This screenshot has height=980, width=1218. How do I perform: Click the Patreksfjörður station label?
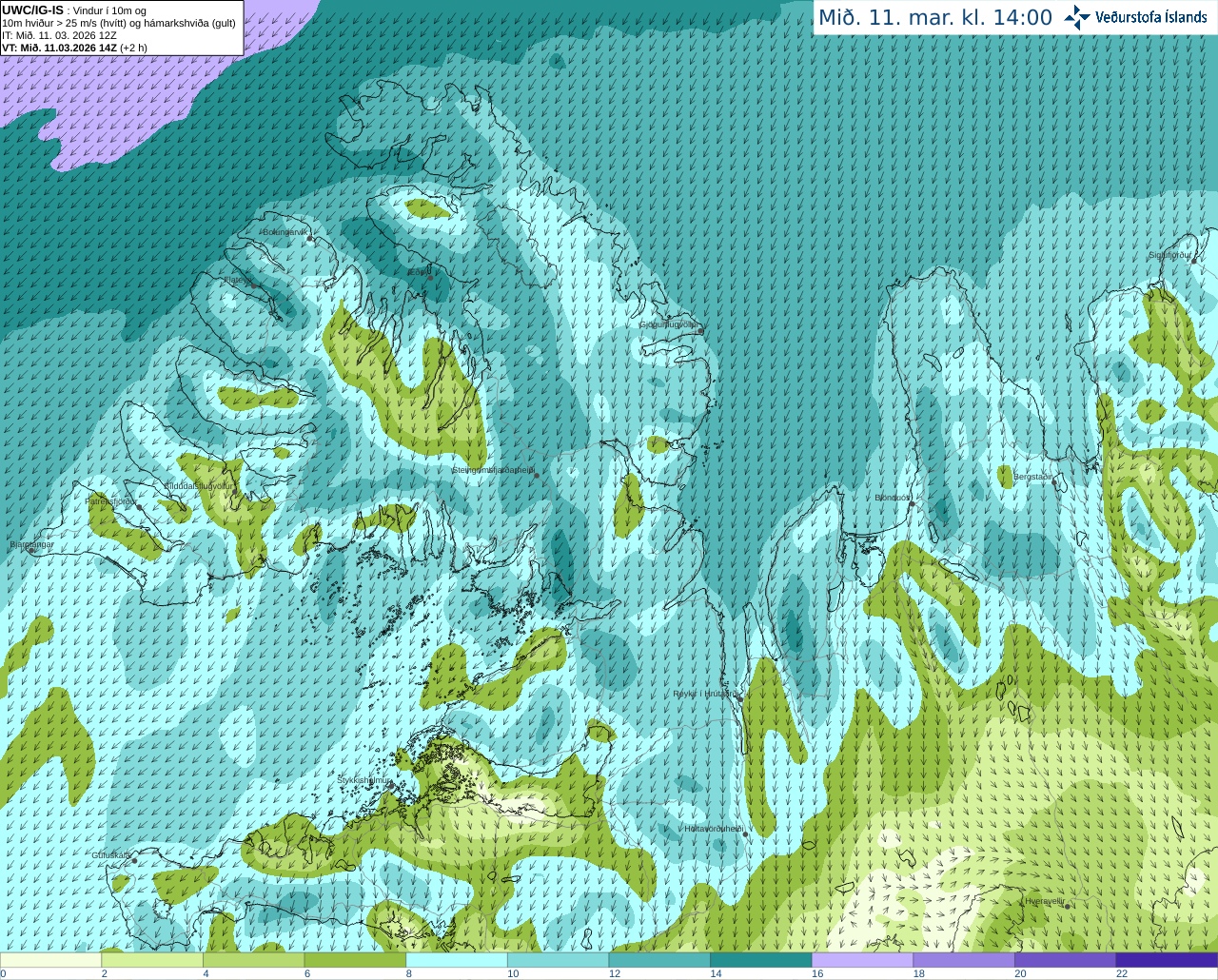[x=111, y=500]
